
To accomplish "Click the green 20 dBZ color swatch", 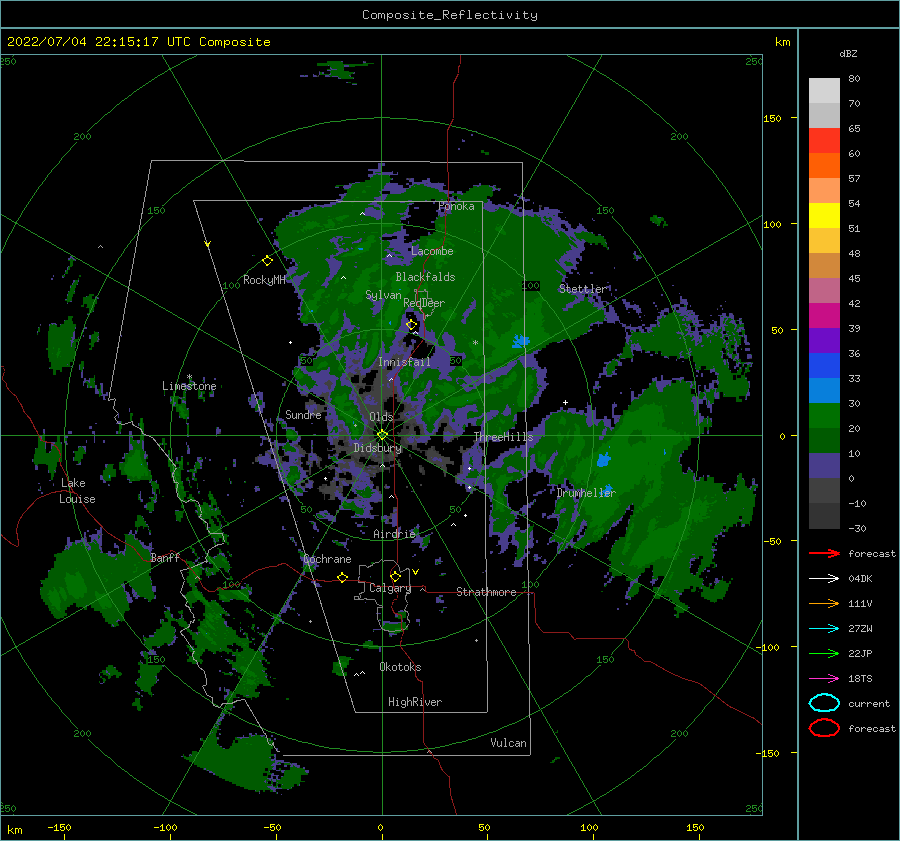I will (824, 415).
